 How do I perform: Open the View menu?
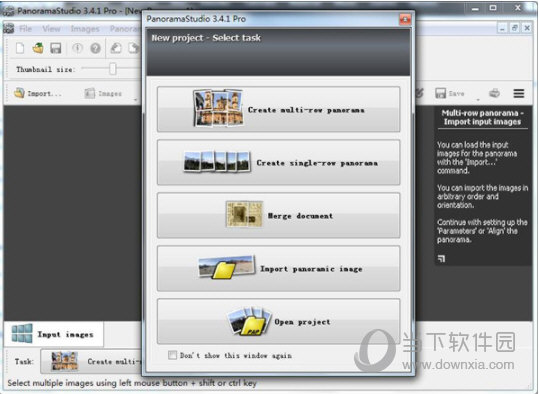pyautogui.click(x=52, y=29)
